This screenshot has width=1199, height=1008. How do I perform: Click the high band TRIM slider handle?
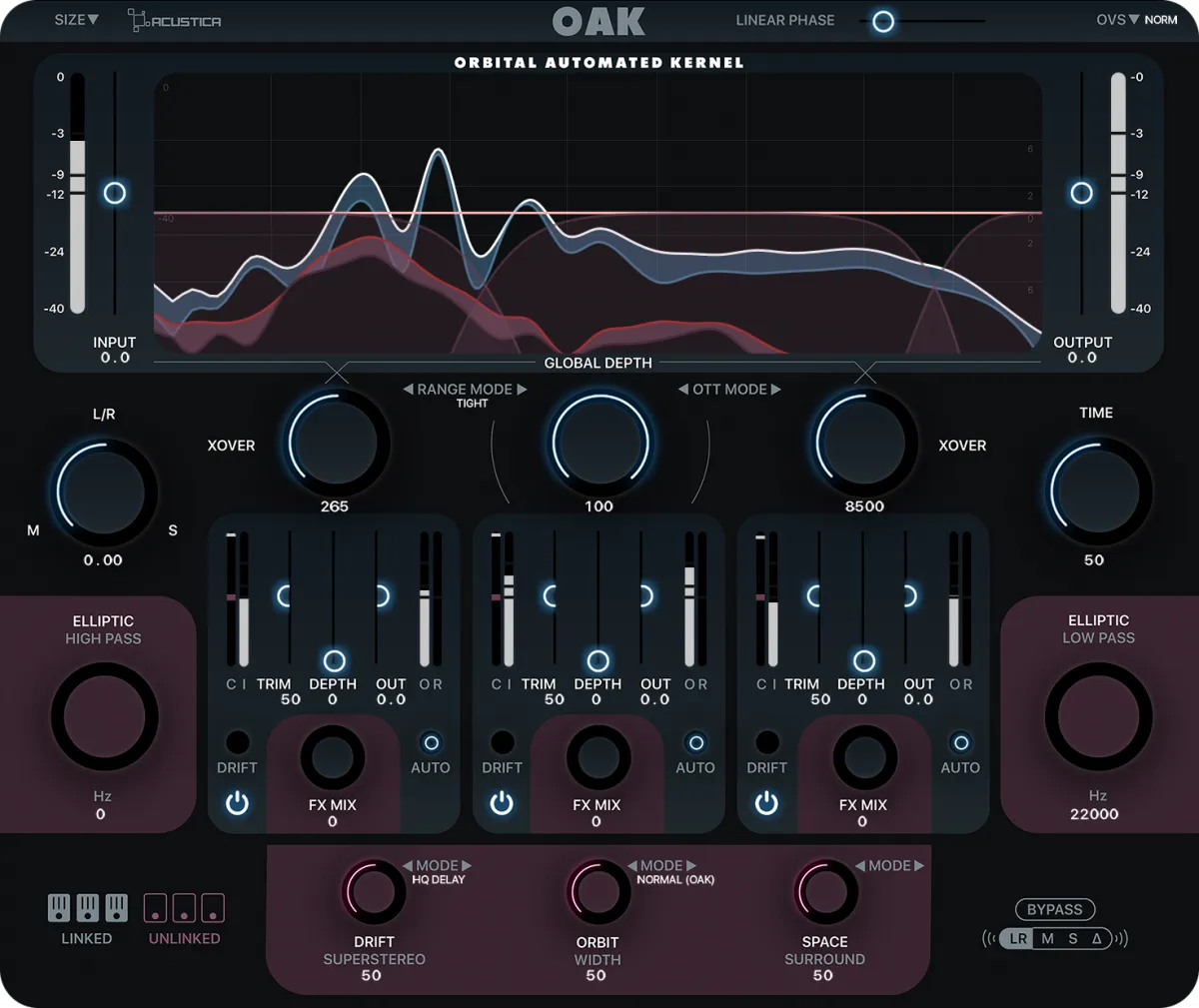point(813,596)
